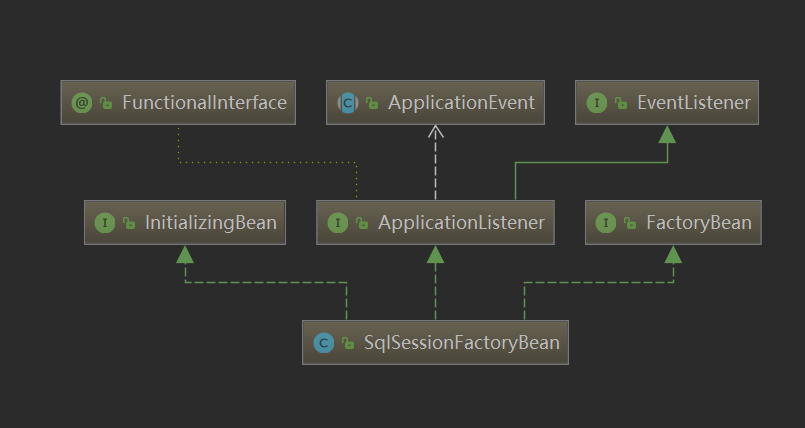Click the open arrowhead pointing into ApplicationEvent

tap(435, 132)
